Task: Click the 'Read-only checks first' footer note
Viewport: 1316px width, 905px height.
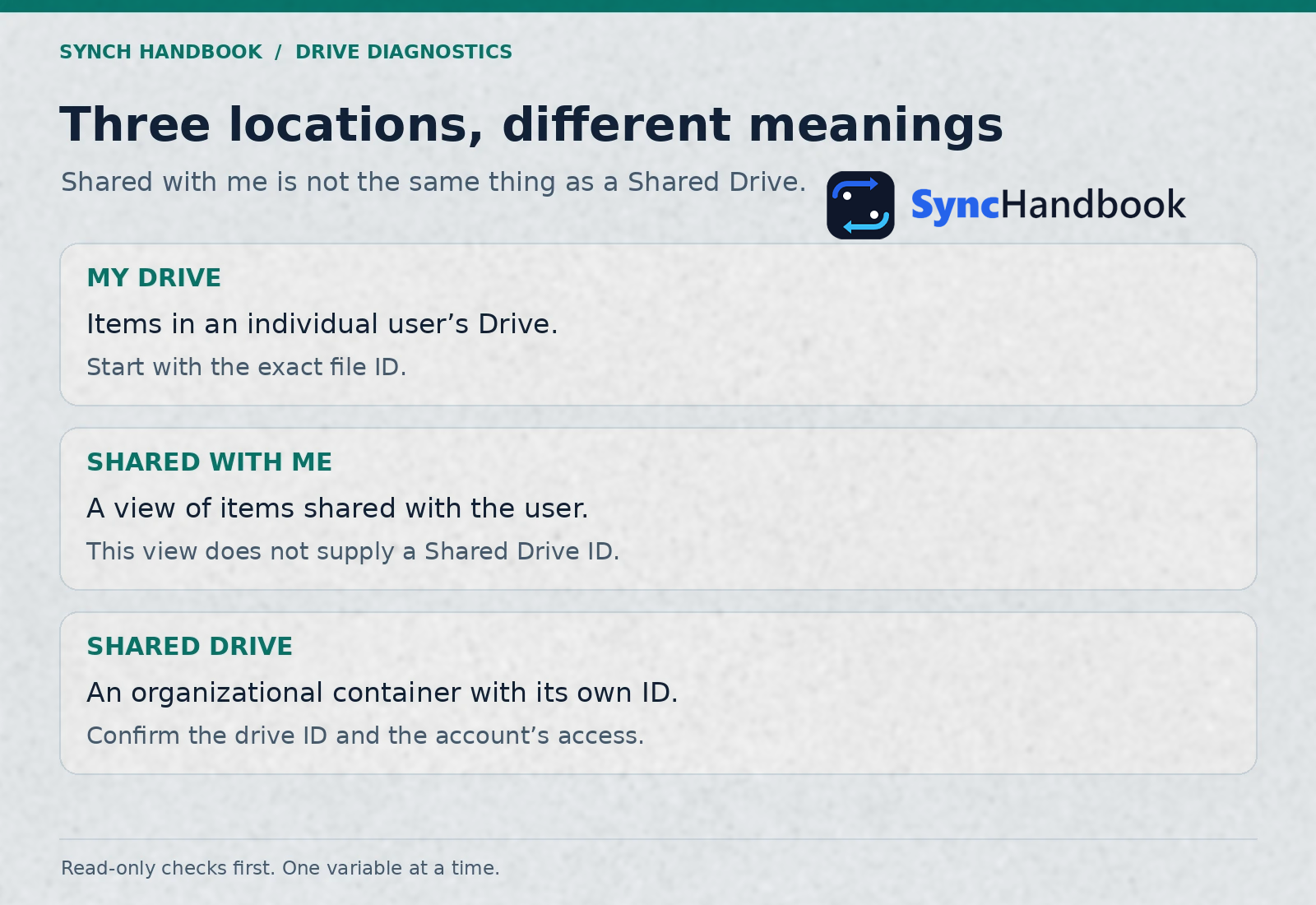Action: pyautogui.click(x=280, y=868)
